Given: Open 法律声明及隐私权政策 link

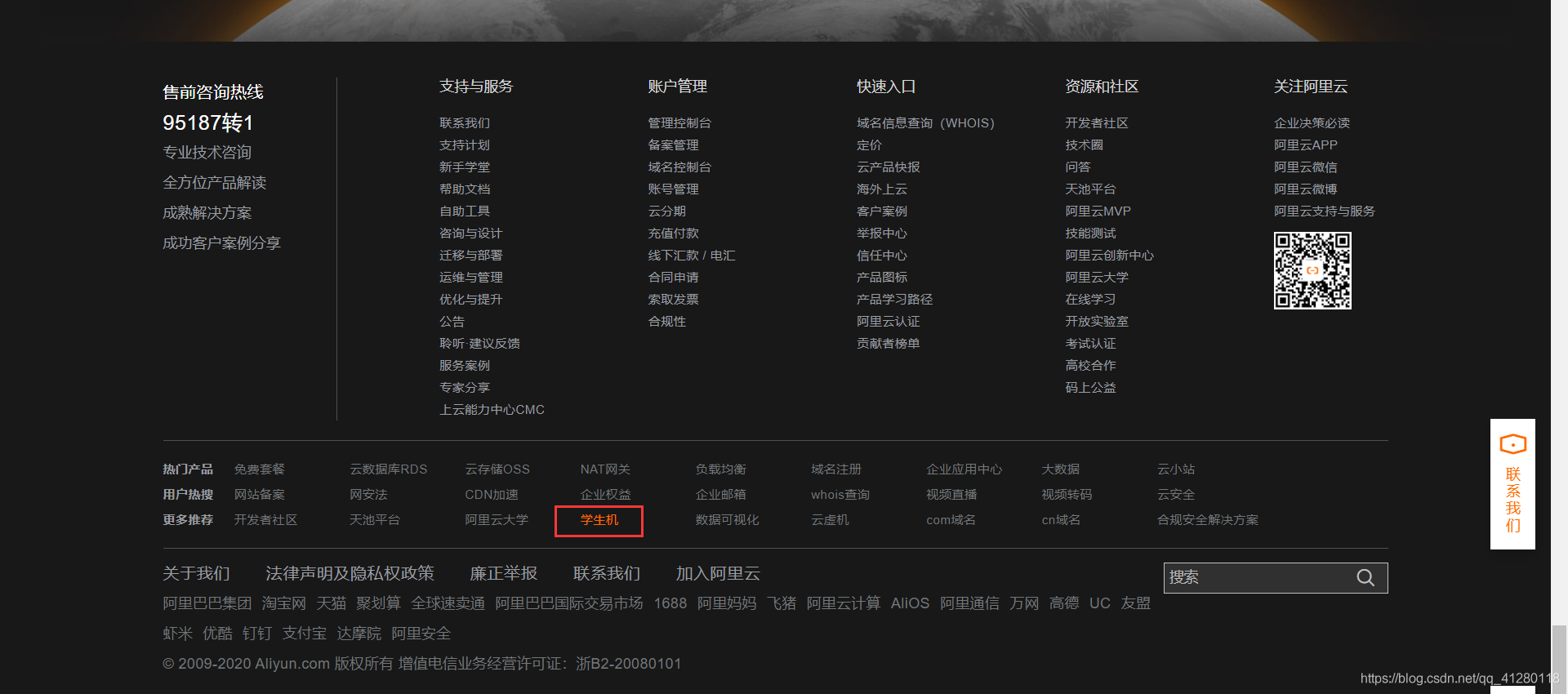Looking at the screenshot, I should tap(350, 574).
